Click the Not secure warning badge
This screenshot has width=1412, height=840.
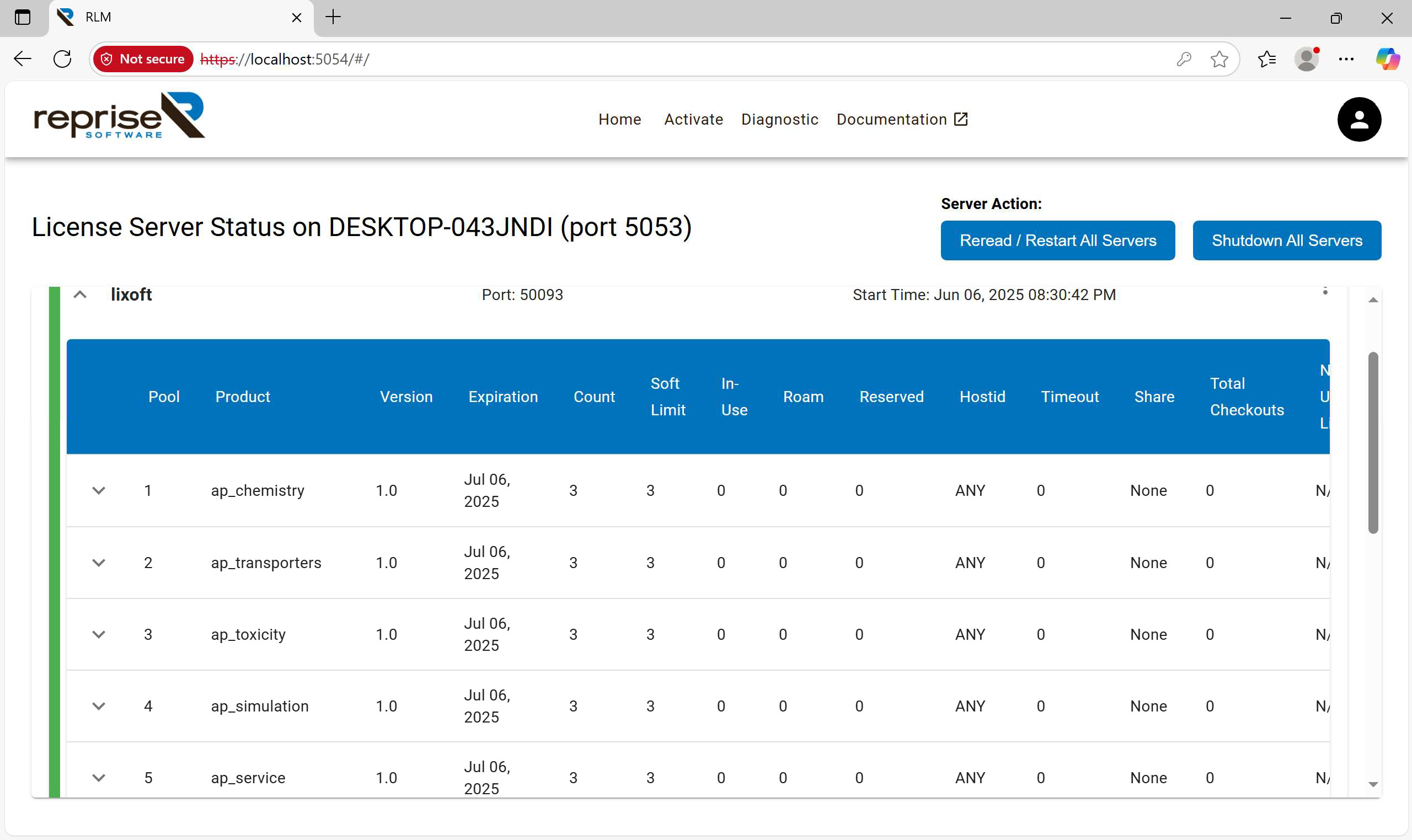[143, 59]
